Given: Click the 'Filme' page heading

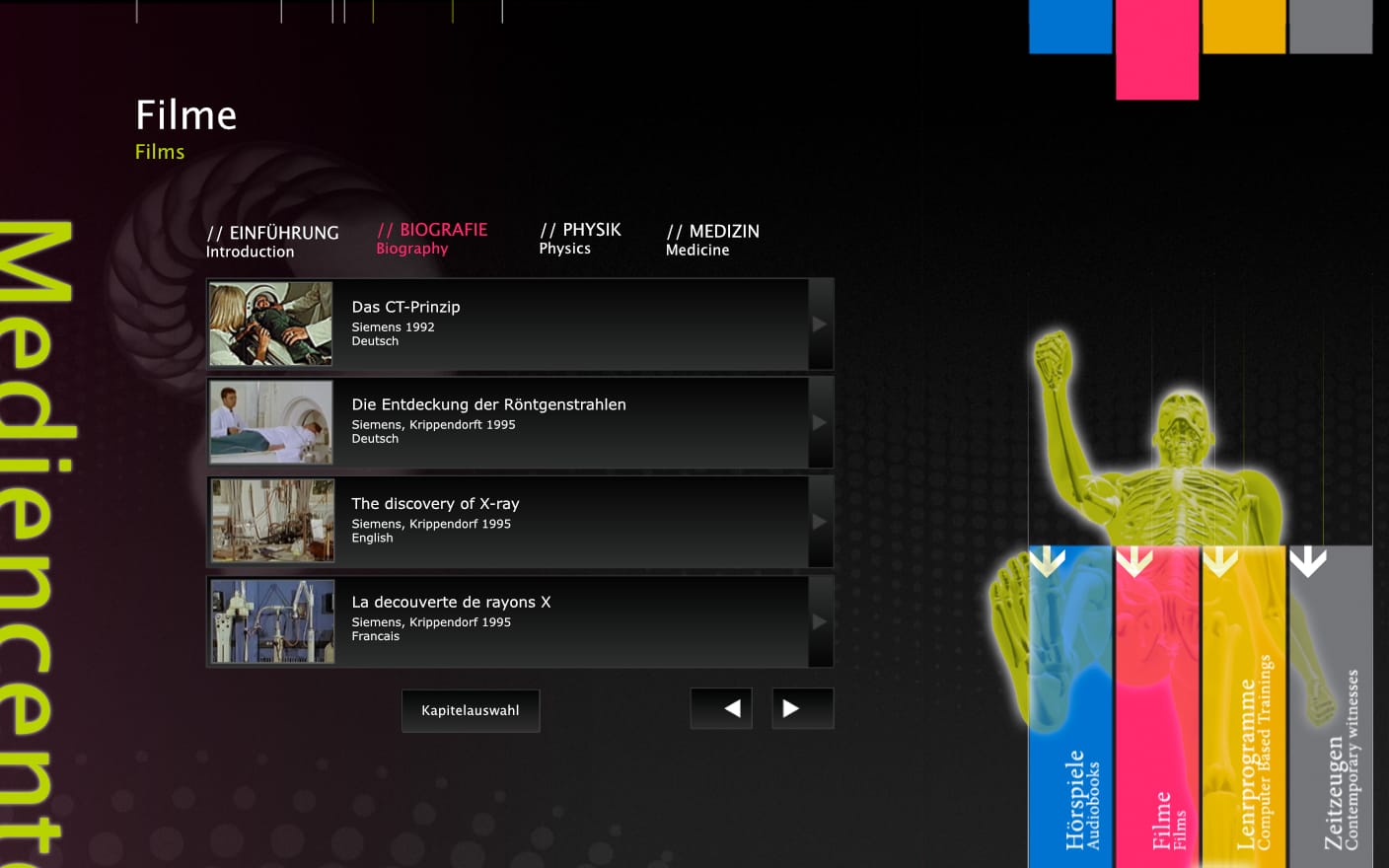Looking at the screenshot, I should point(185,115).
